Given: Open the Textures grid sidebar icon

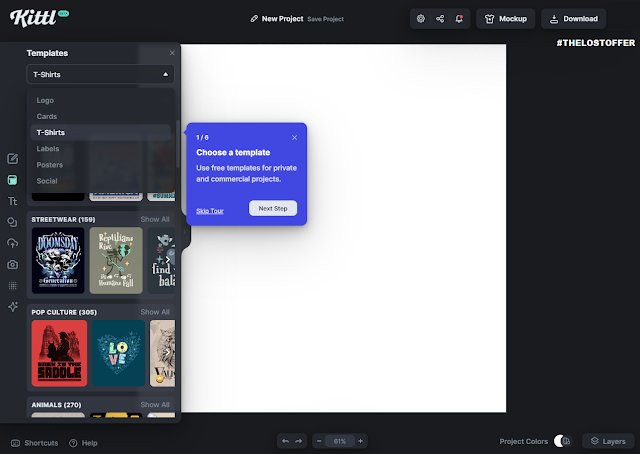Looking at the screenshot, I should [x=13, y=286].
